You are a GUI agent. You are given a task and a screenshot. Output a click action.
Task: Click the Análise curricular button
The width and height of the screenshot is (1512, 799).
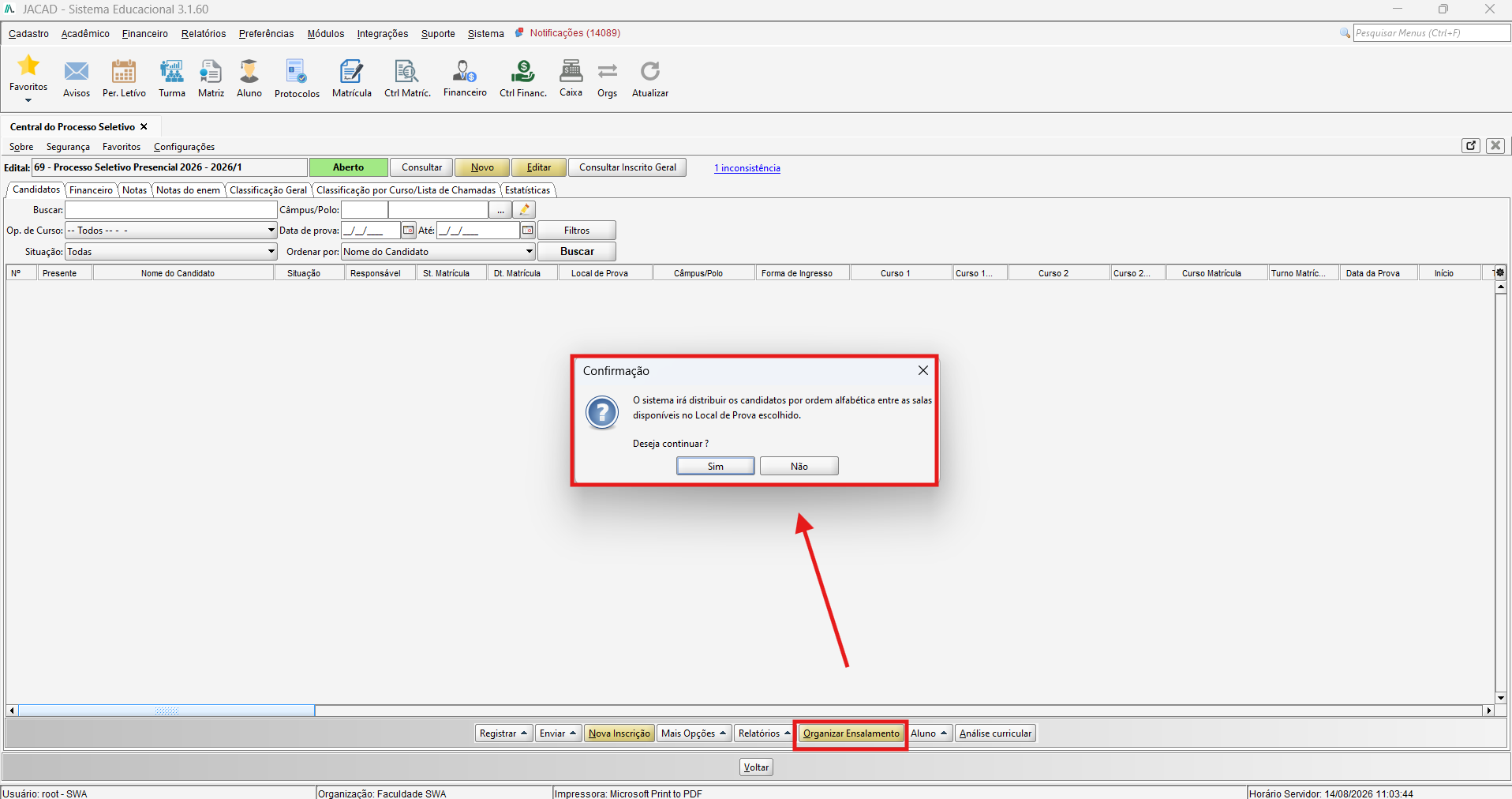[995, 733]
